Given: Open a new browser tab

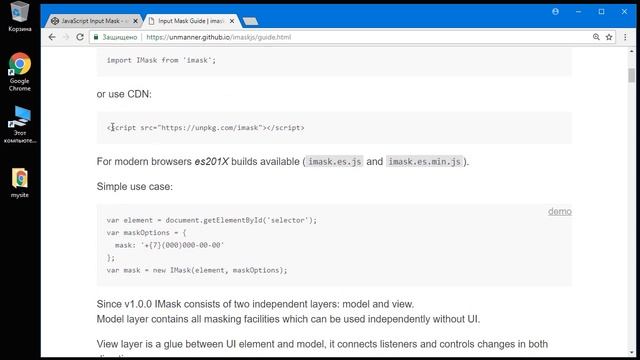Looking at the screenshot, I should [250, 21].
